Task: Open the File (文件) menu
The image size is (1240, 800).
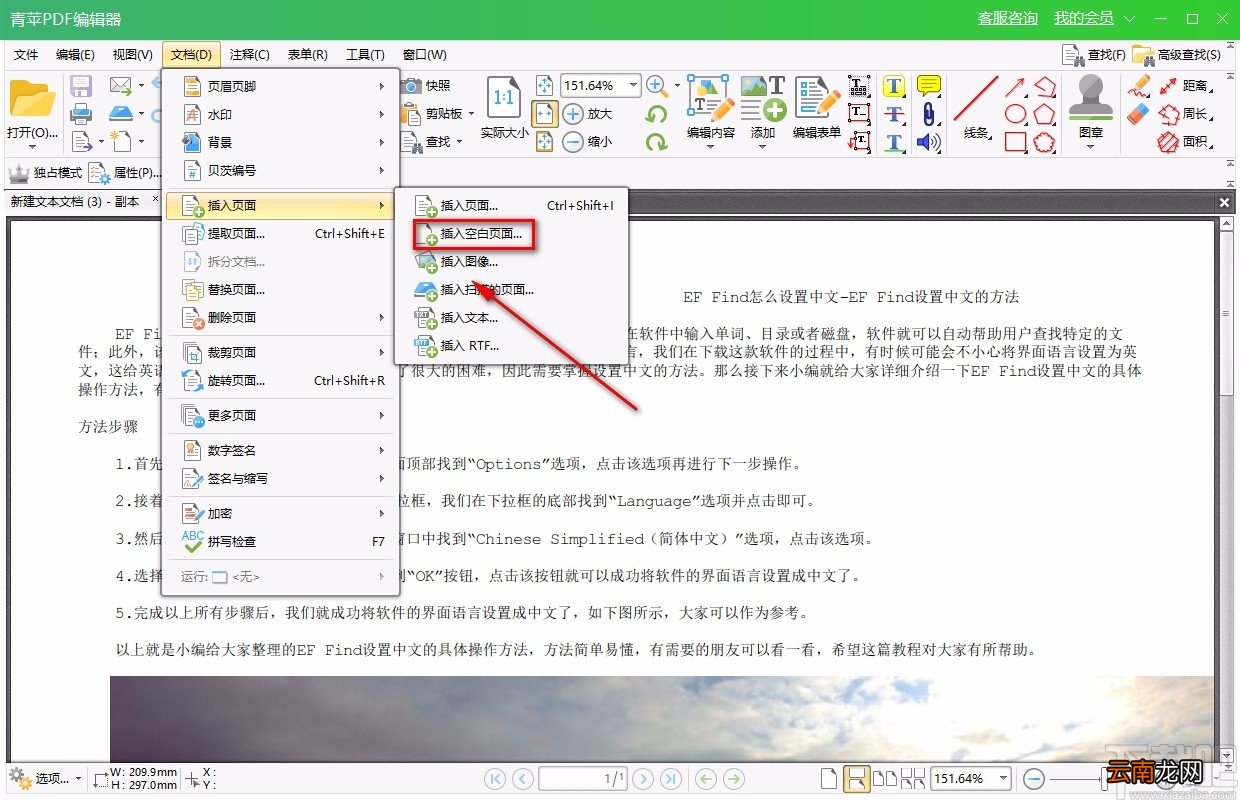Action: coord(26,54)
